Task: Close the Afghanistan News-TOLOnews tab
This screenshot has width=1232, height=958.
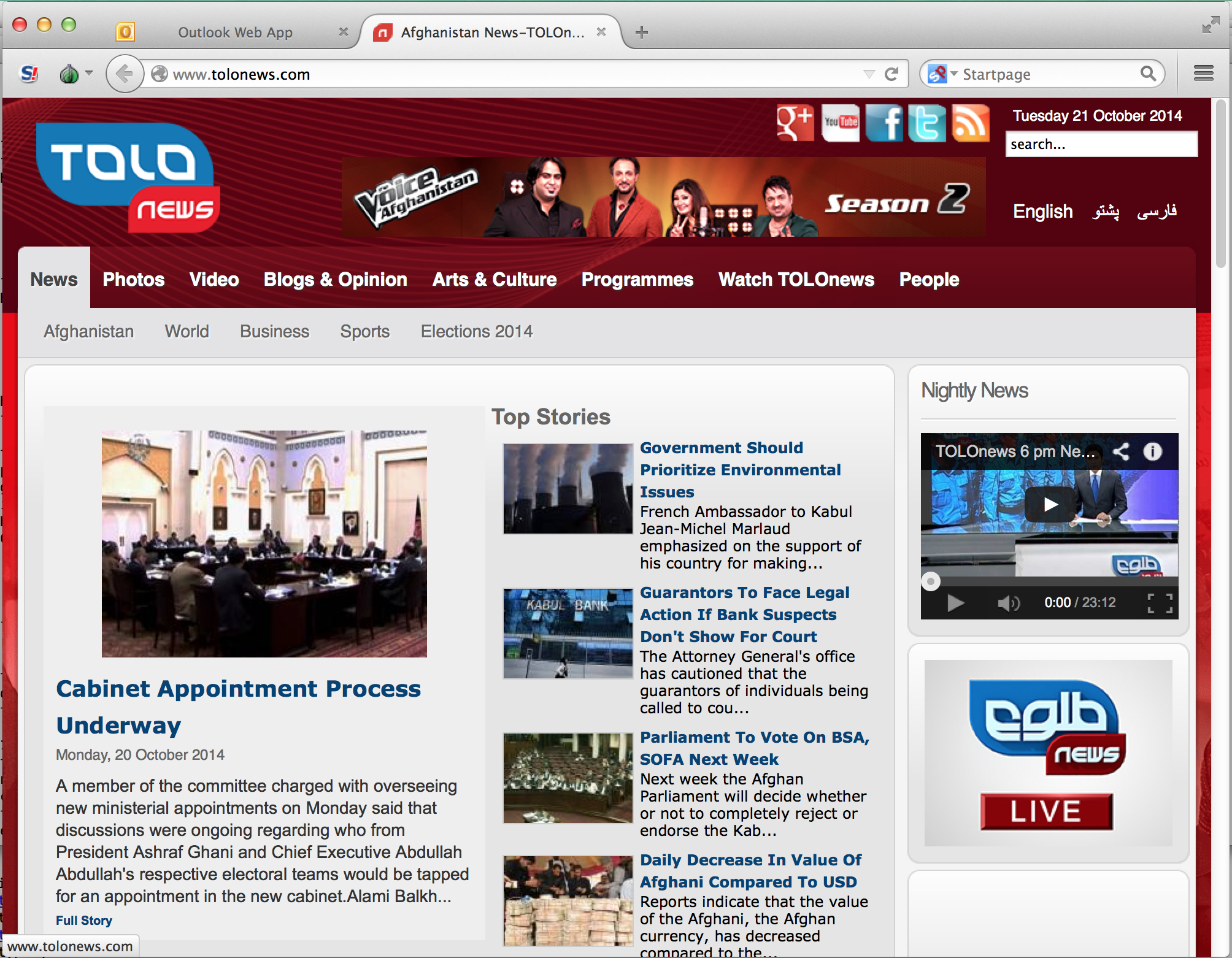Action: (601, 31)
